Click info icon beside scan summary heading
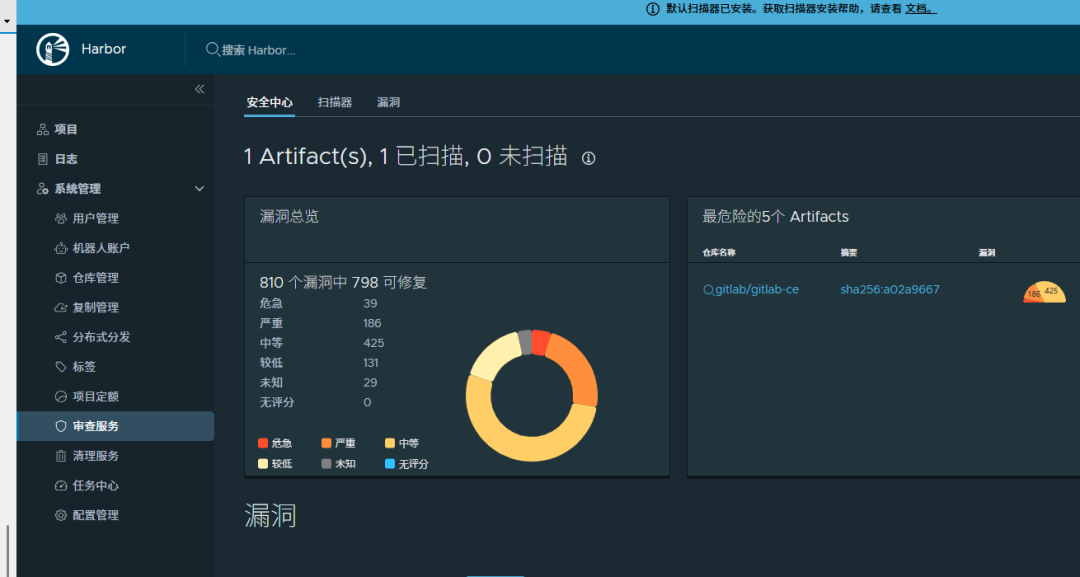 tap(588, 158)
